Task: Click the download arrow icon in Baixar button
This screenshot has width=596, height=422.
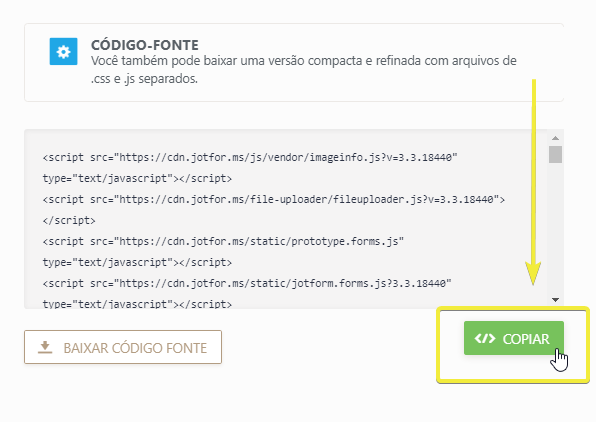Action: point(45,347)
